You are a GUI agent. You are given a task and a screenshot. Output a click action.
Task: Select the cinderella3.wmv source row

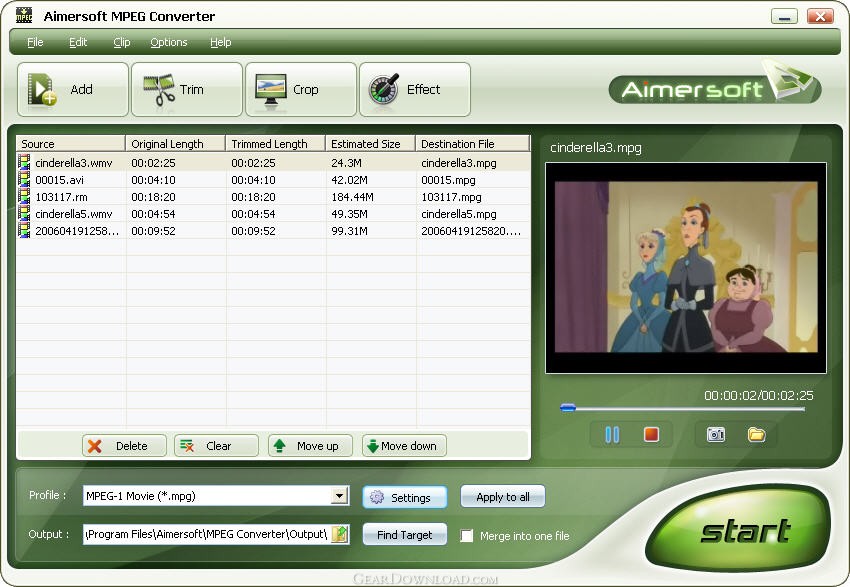pyautogui.click(x=274, y=163)
